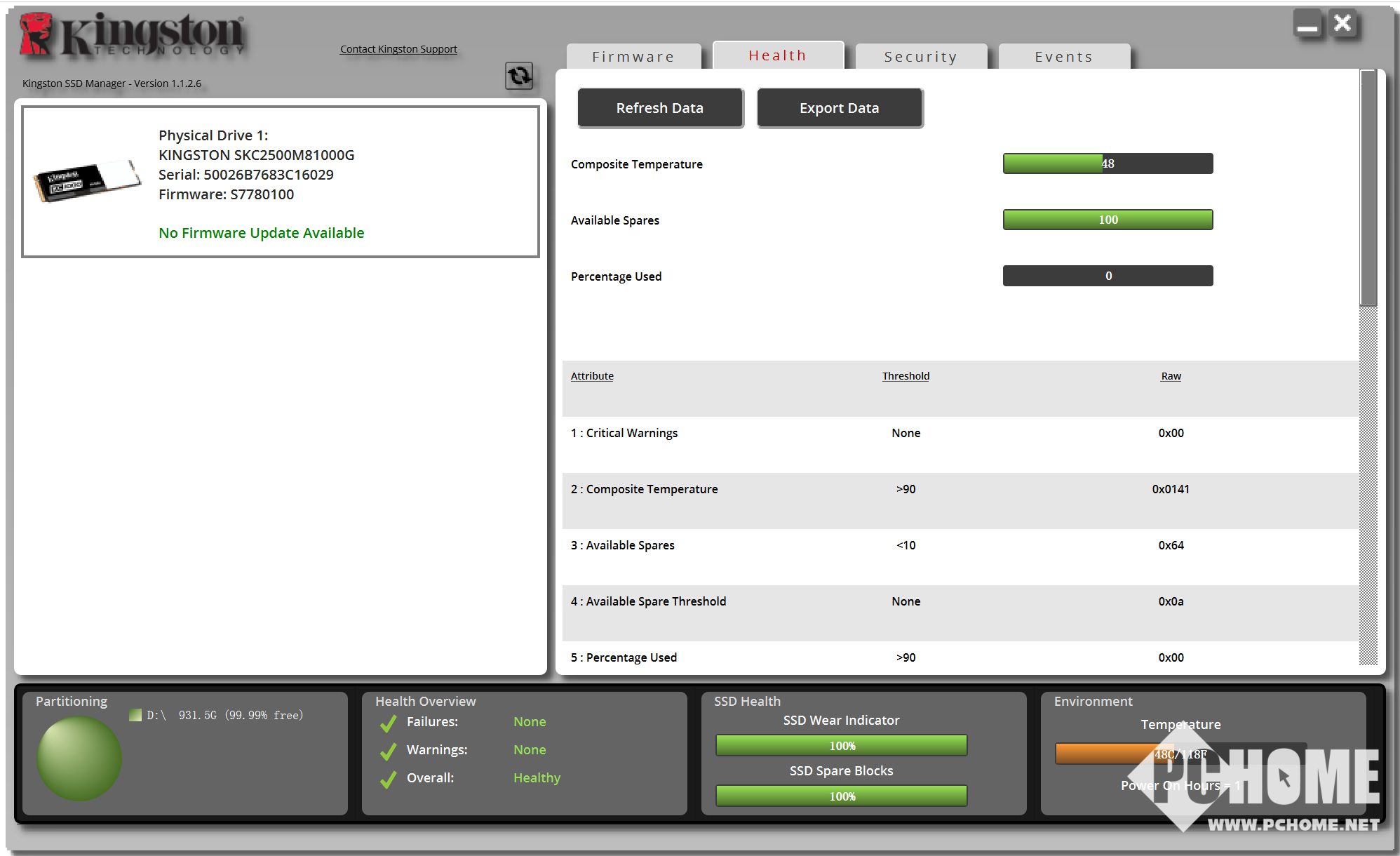Screen dimensions: 1400x856
Task: Open the Security tab
Action: [921, 56]
